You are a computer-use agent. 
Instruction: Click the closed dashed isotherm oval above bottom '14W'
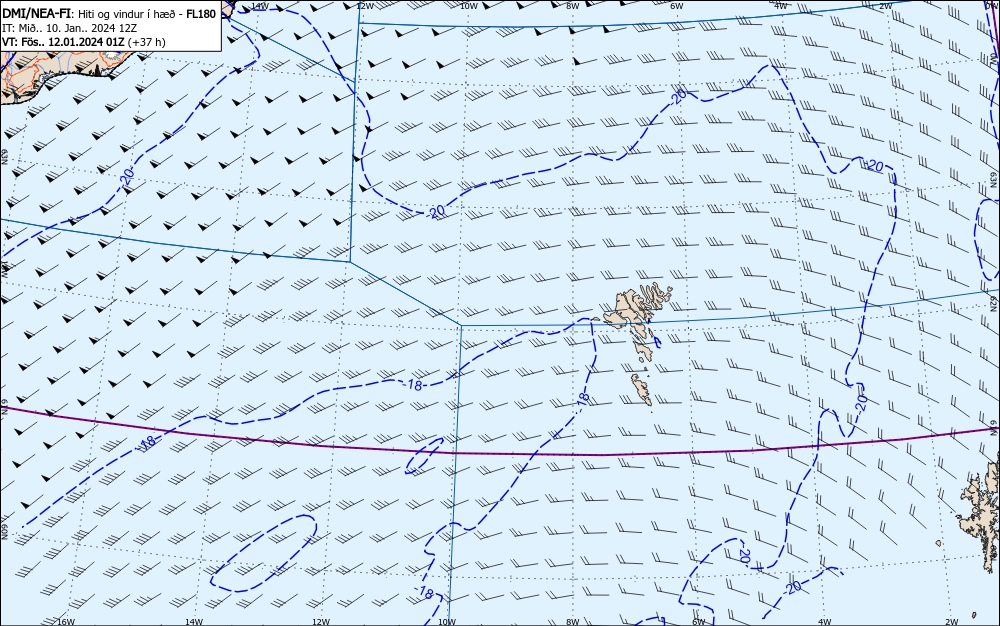(x=263, y=553)
